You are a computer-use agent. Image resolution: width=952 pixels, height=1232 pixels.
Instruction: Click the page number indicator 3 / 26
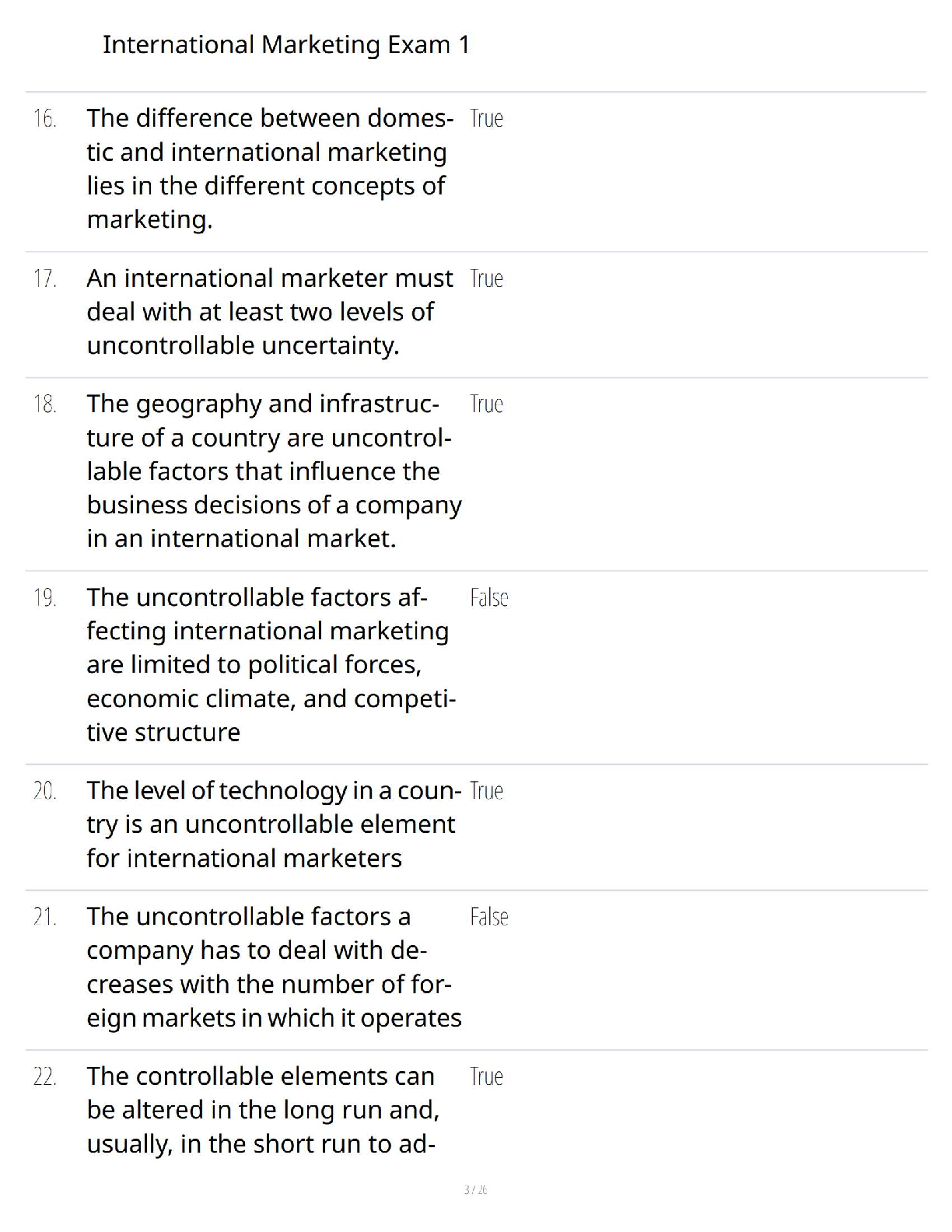tap(475, 1190)
